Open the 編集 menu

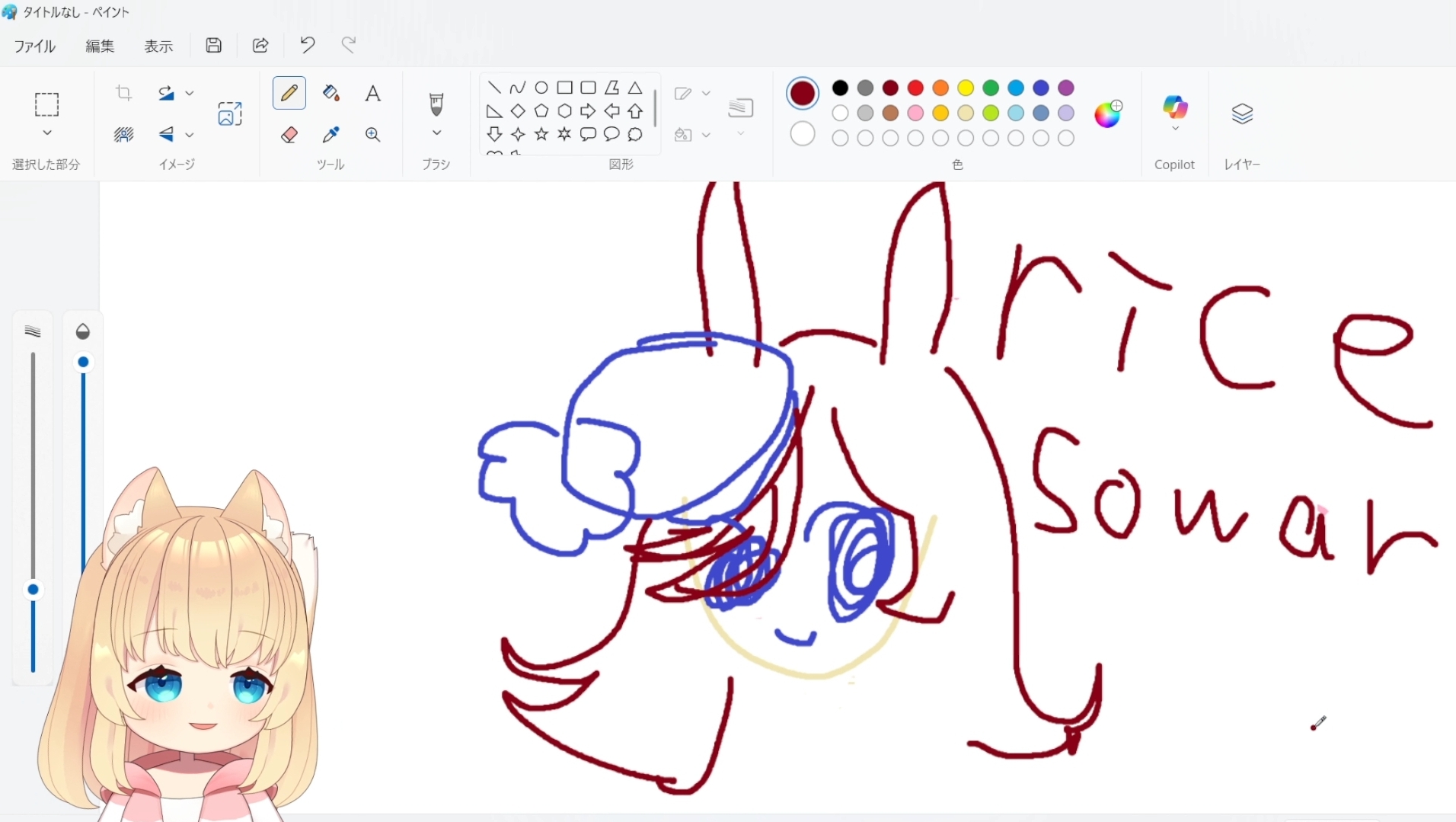coord(100,46)
